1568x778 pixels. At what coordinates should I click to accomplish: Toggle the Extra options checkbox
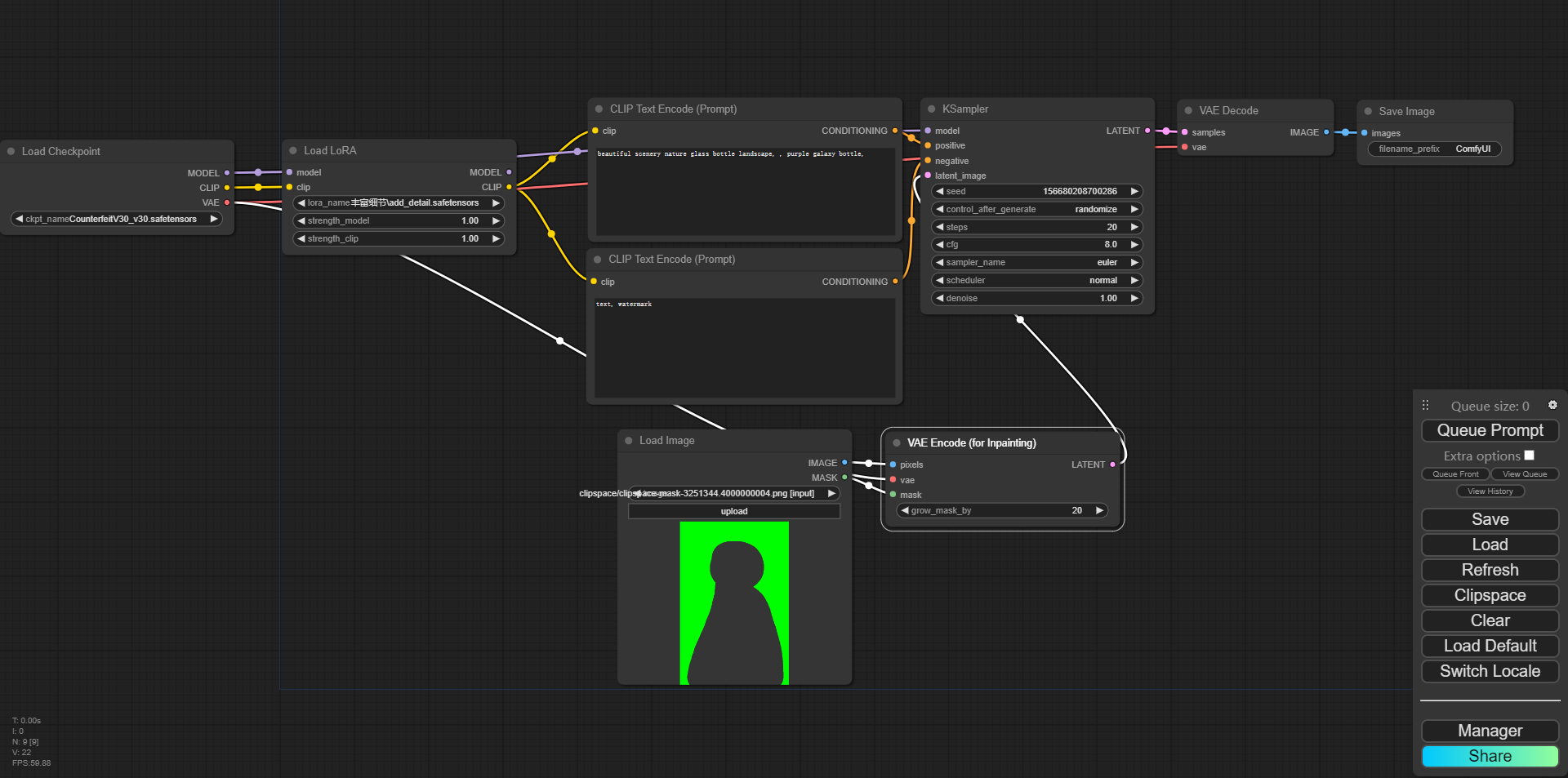click(x=1529, y=456)
